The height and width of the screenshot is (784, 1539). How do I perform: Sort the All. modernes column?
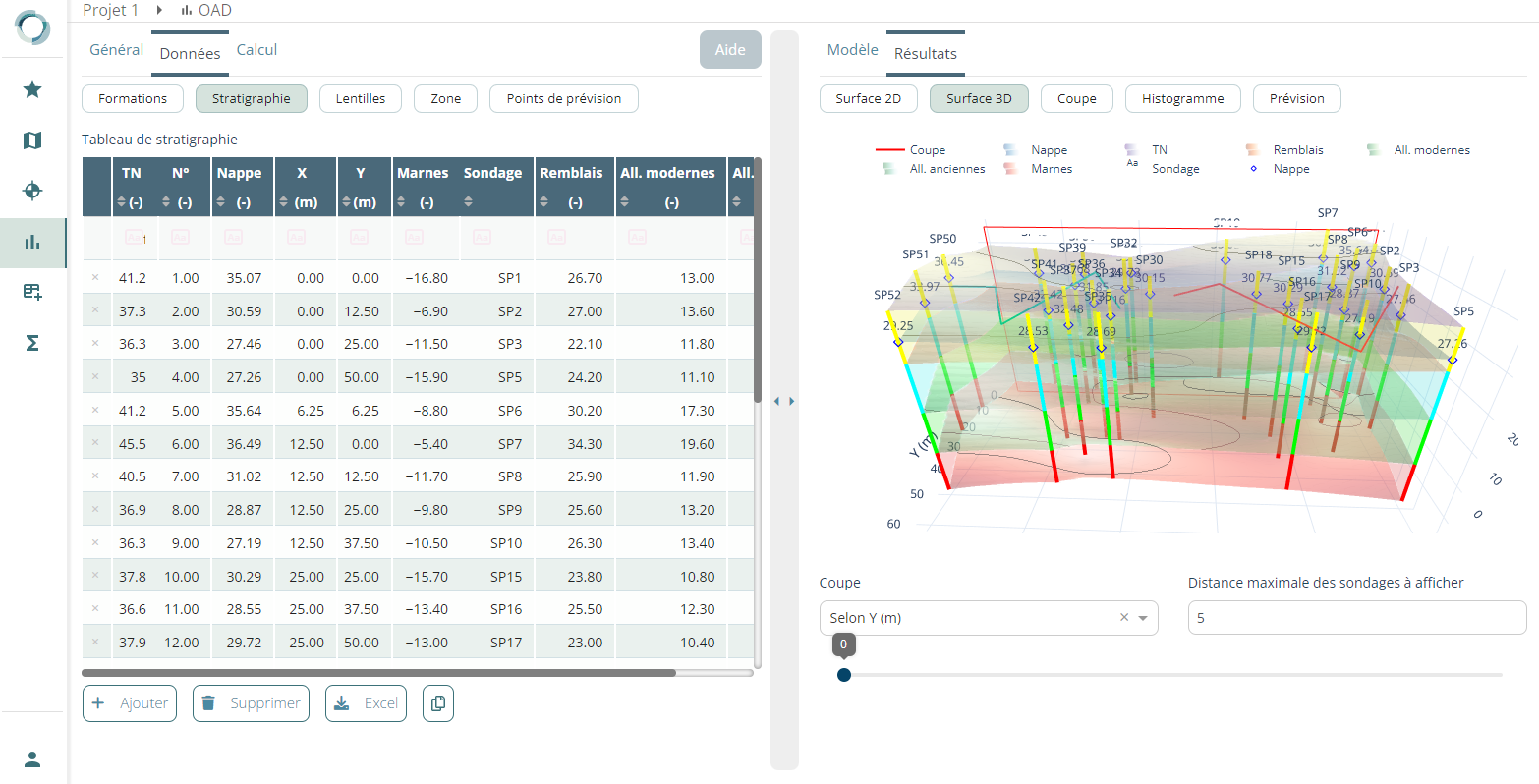tap(624, 202)
